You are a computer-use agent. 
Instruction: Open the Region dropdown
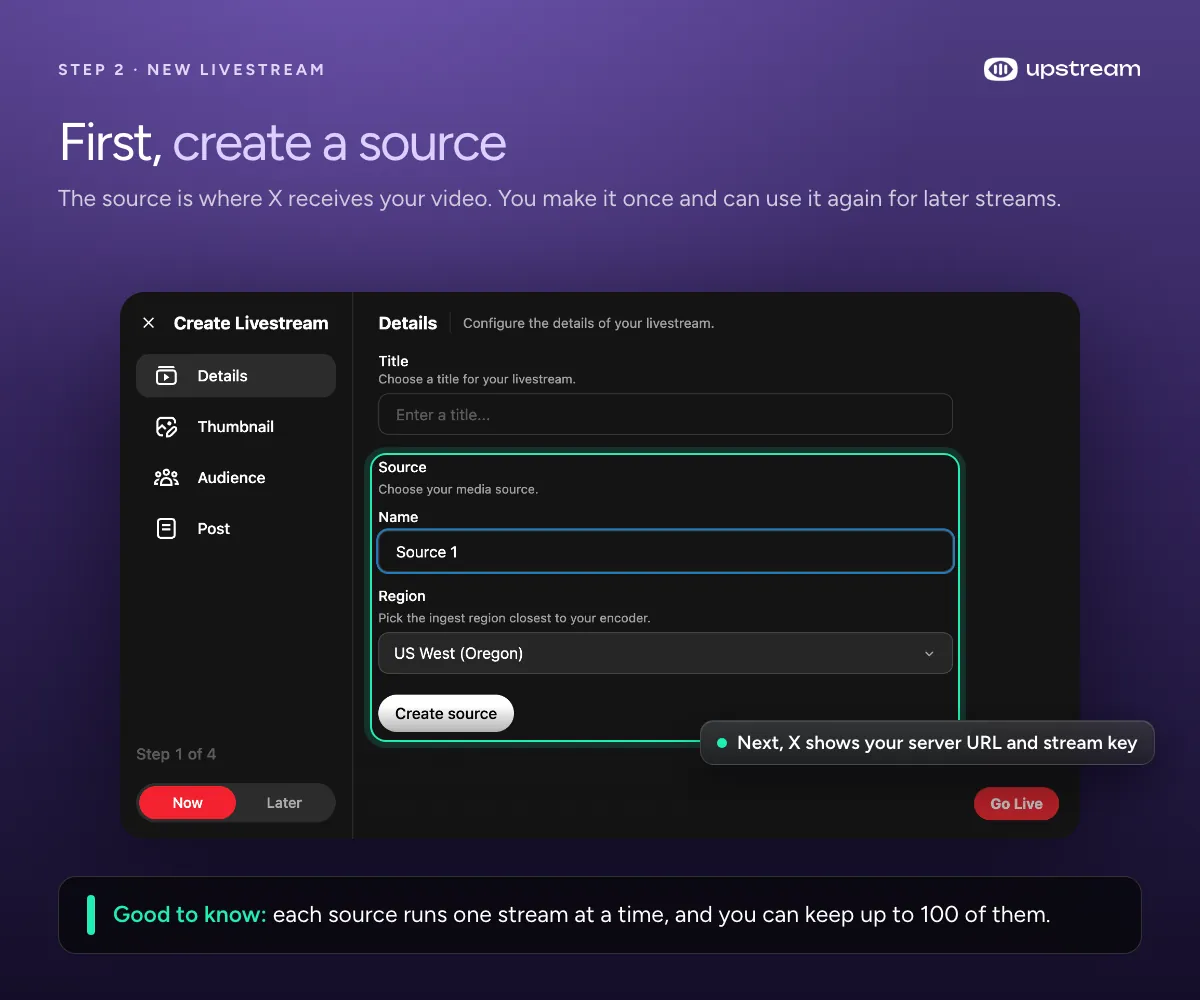click(x=665, y=653)
